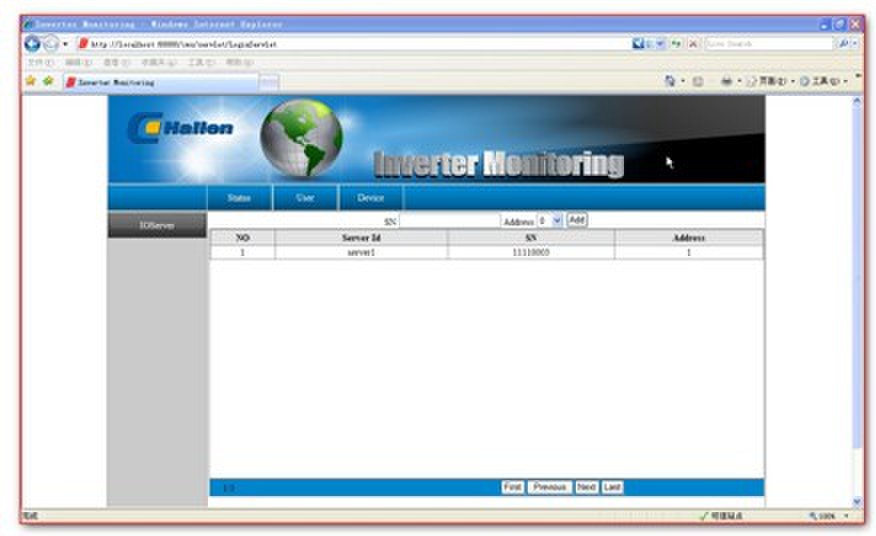Click the NO column header
Viewport: 876px width, 536px height.
pos(242,238)
